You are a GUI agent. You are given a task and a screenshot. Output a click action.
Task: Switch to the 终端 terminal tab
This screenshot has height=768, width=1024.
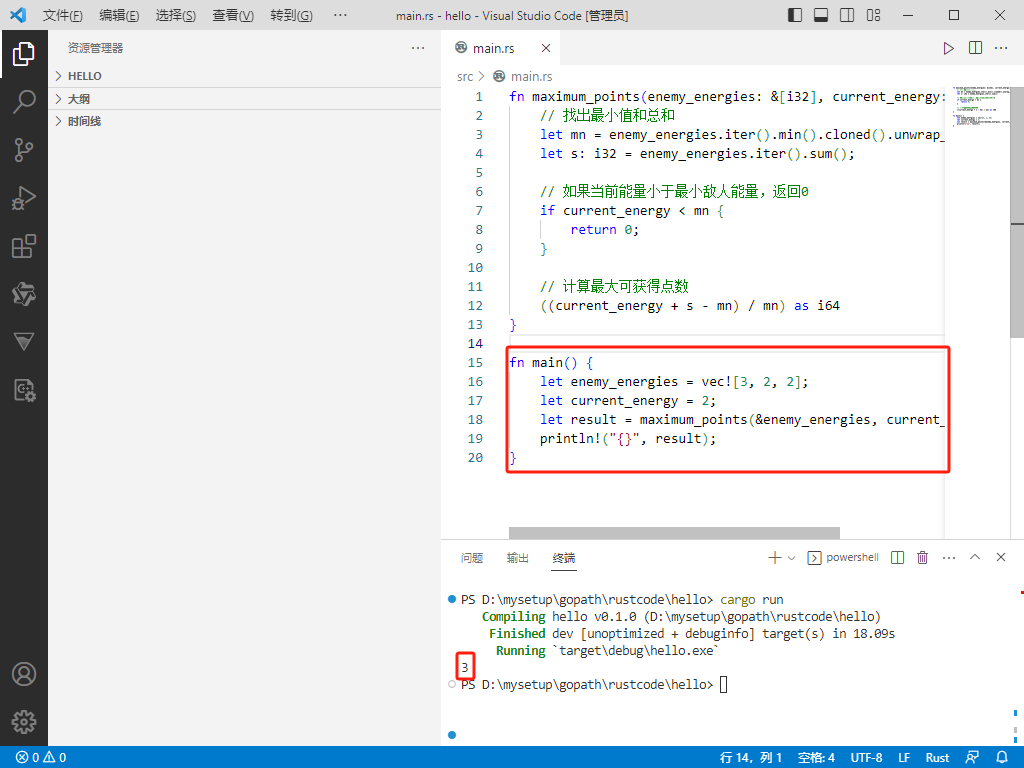tap(564, 558)
